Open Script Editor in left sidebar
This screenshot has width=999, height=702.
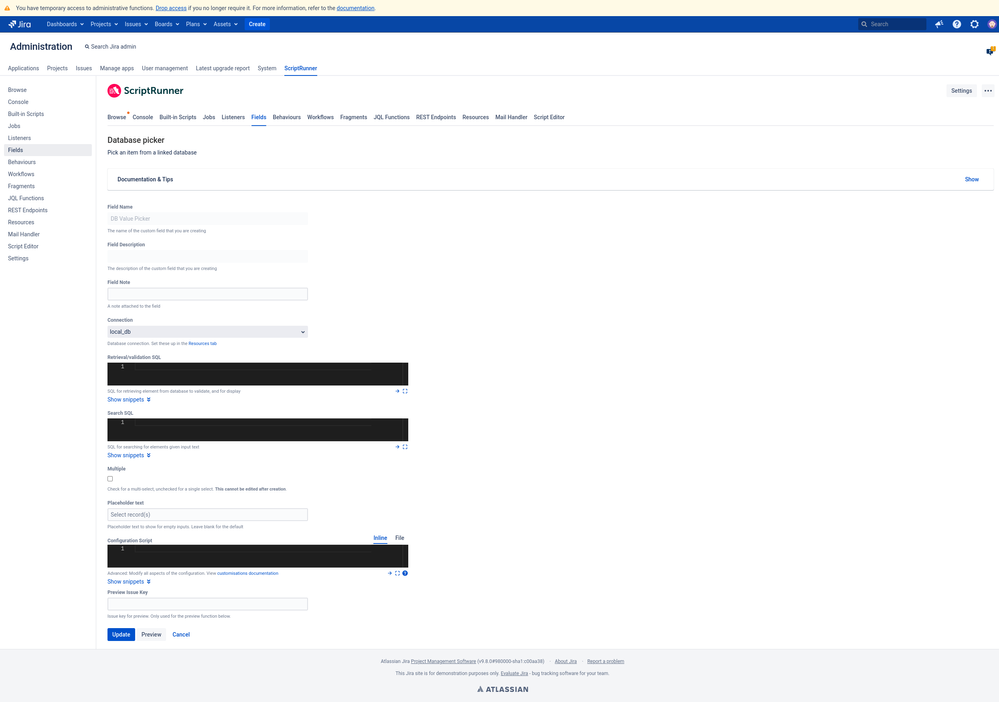pos(24,247)
